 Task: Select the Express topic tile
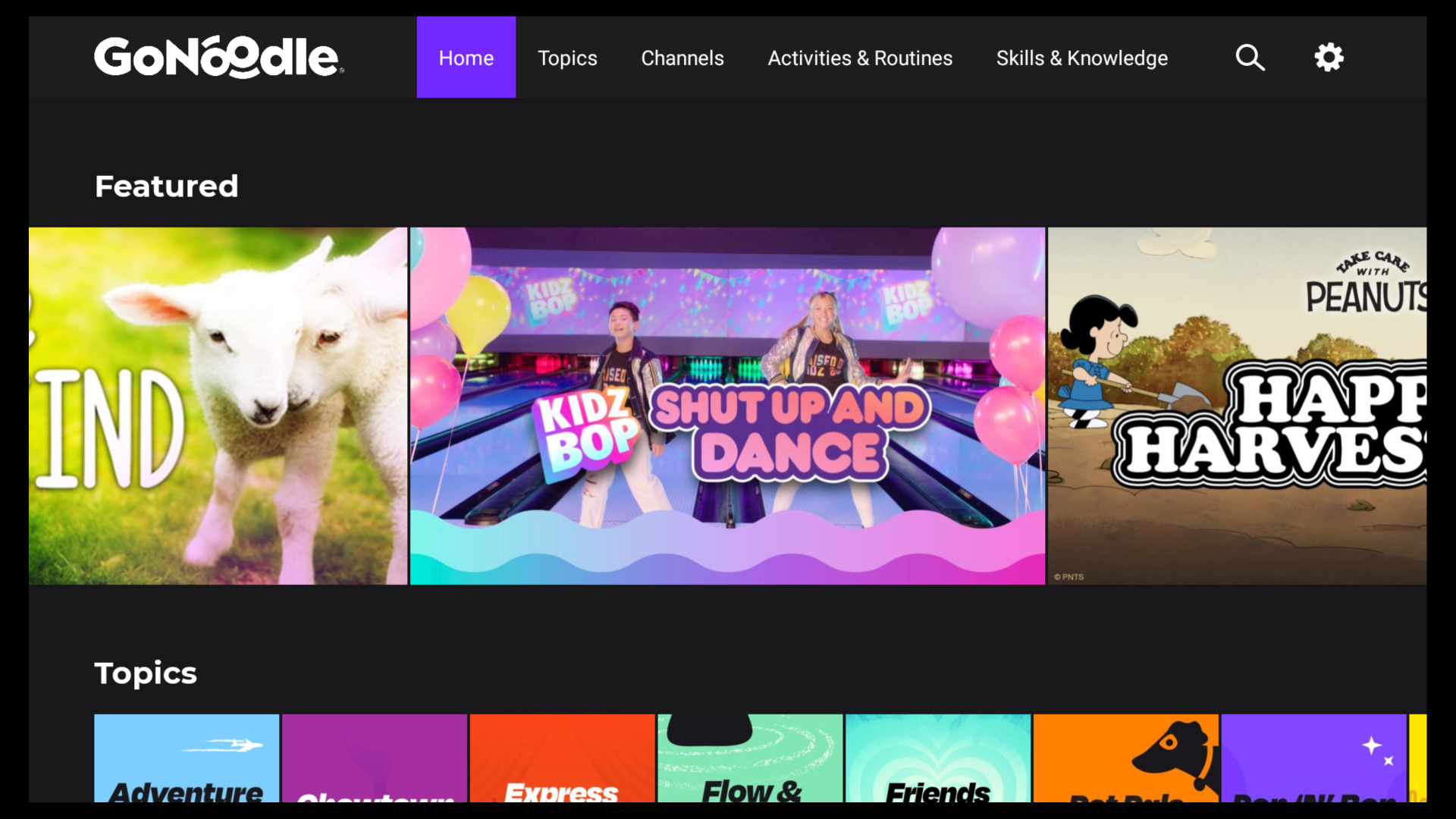(562, 766)
